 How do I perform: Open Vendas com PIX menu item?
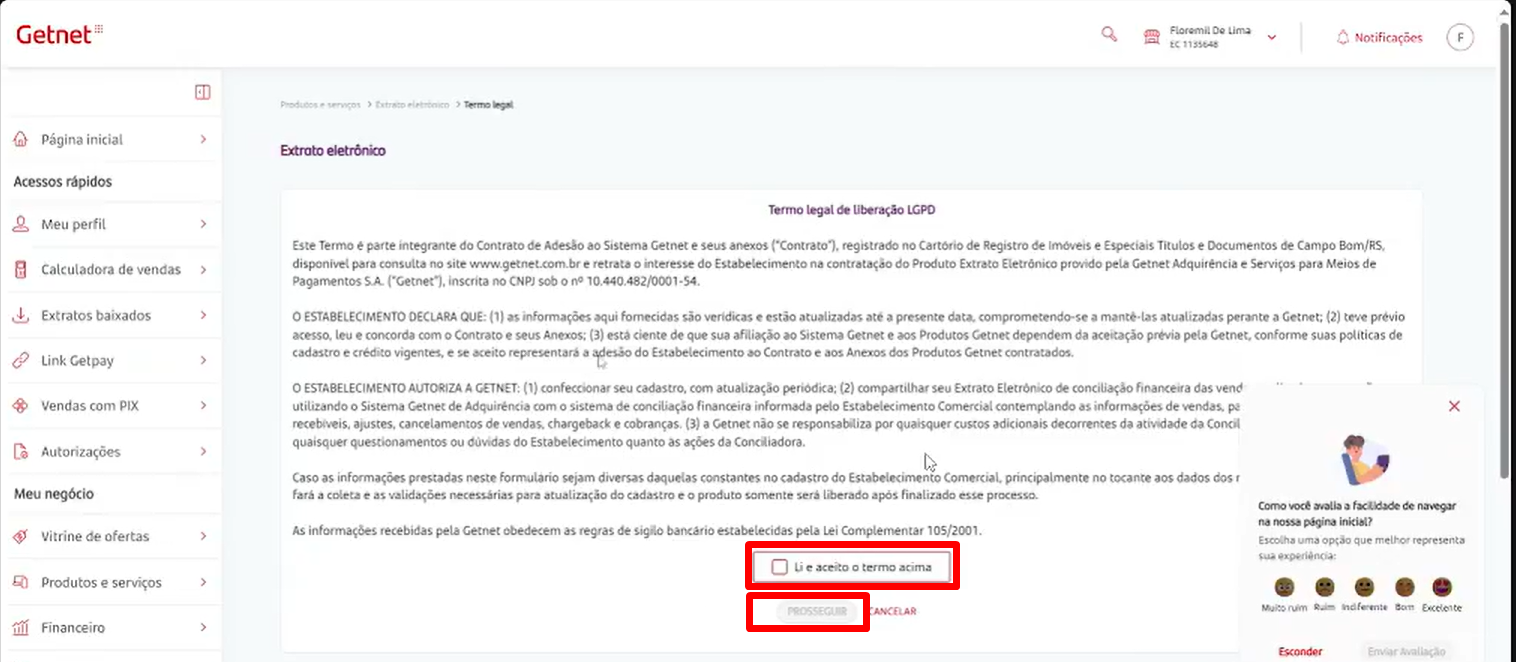[x=110, y=406]
